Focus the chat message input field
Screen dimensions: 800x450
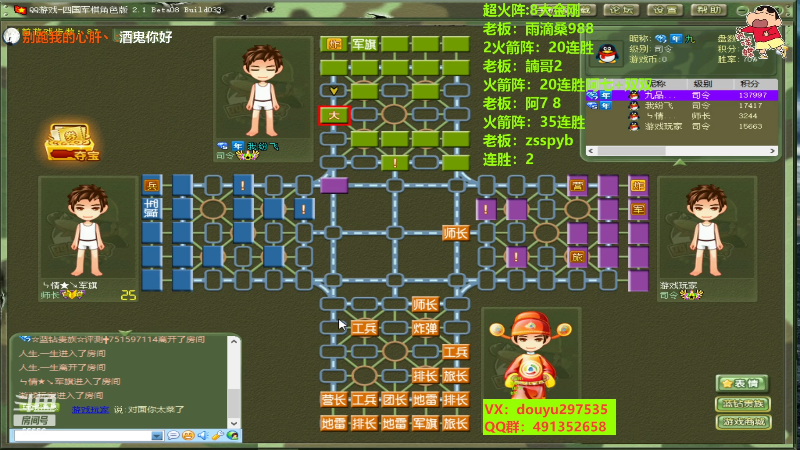pyautogui.click(x=83, y=436)
